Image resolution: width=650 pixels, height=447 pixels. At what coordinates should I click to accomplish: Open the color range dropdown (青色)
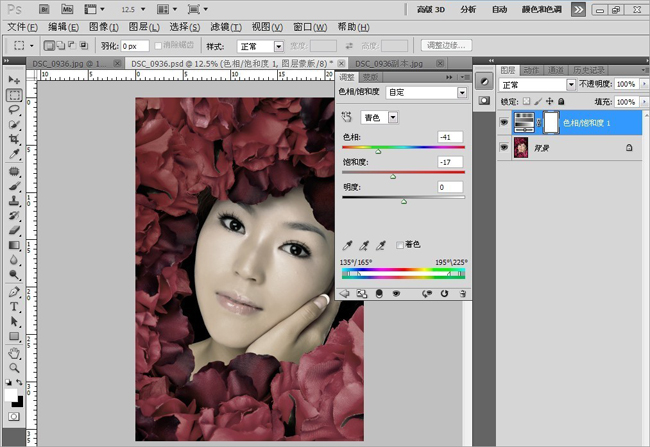point(393,118)
